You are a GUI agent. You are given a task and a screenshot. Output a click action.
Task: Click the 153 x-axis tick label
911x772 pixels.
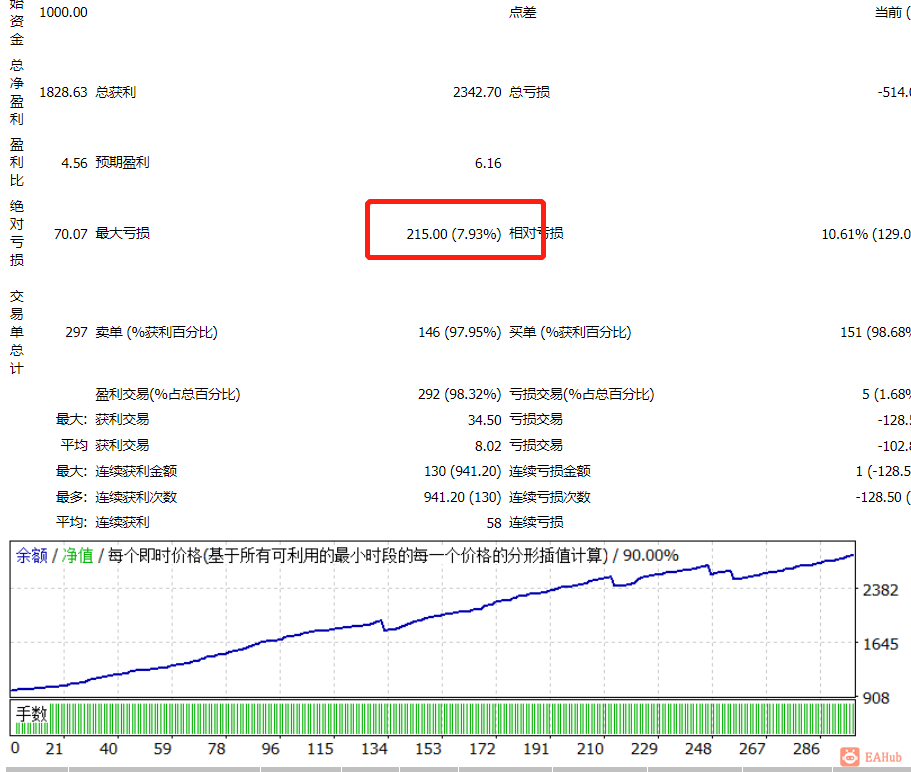point(428,749)
